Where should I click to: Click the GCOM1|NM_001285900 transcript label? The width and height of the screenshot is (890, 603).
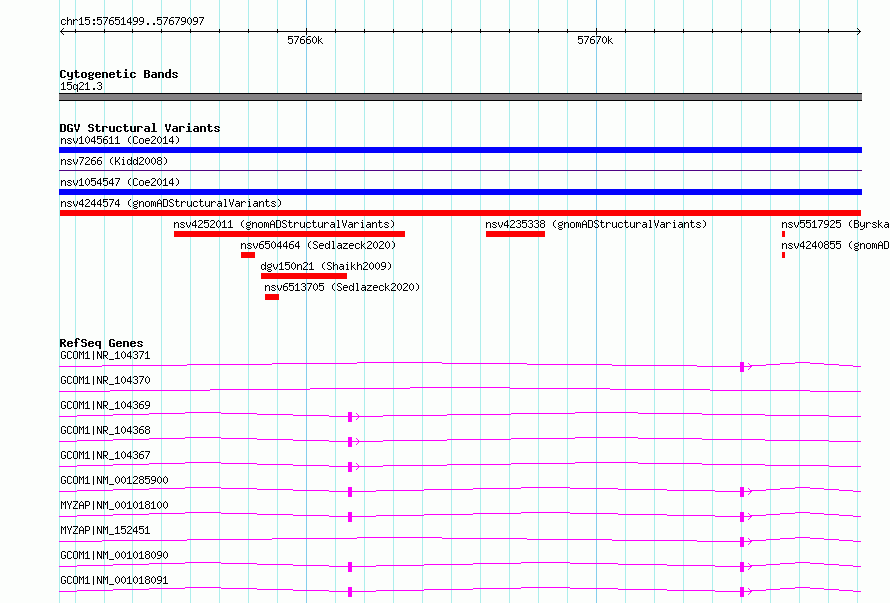click(x=114, y=480)
